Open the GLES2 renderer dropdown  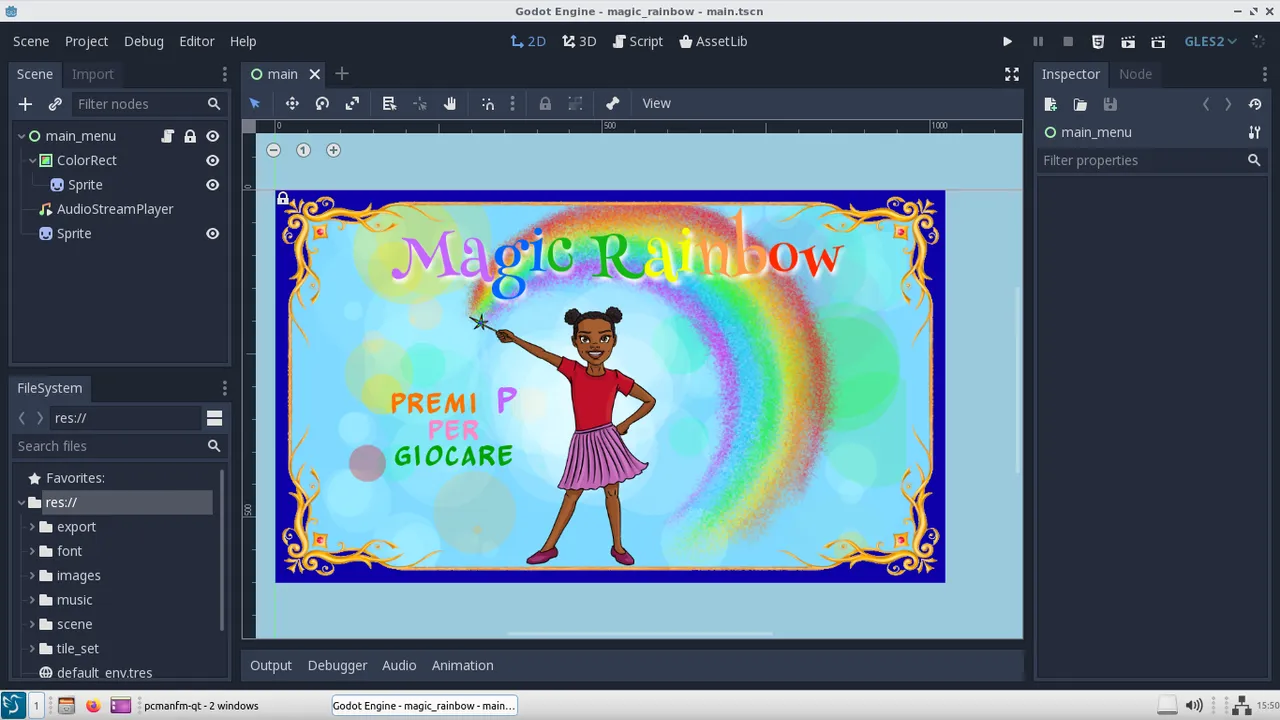coord(1211,41)
